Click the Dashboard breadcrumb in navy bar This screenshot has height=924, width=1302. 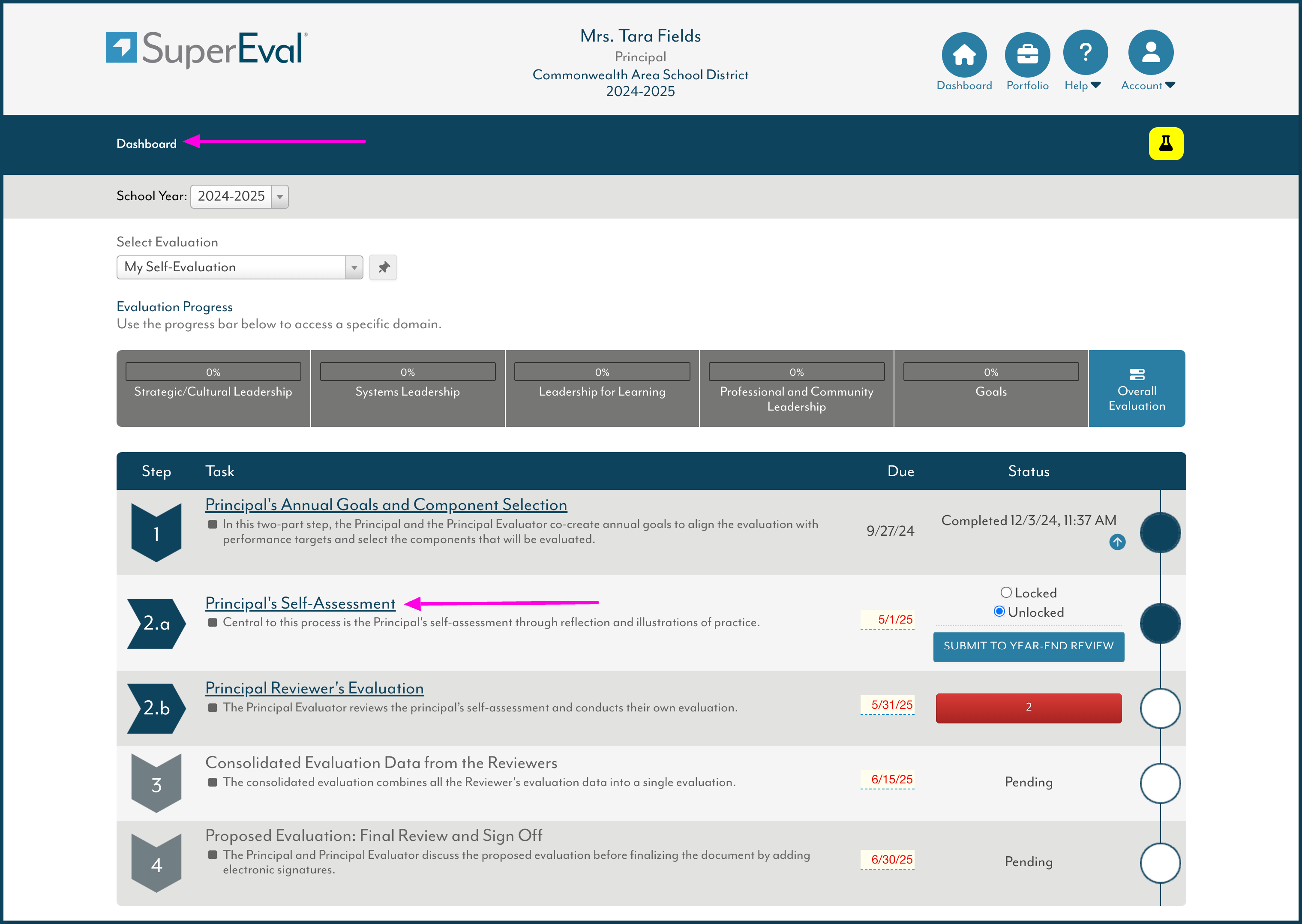click(147, 144)
